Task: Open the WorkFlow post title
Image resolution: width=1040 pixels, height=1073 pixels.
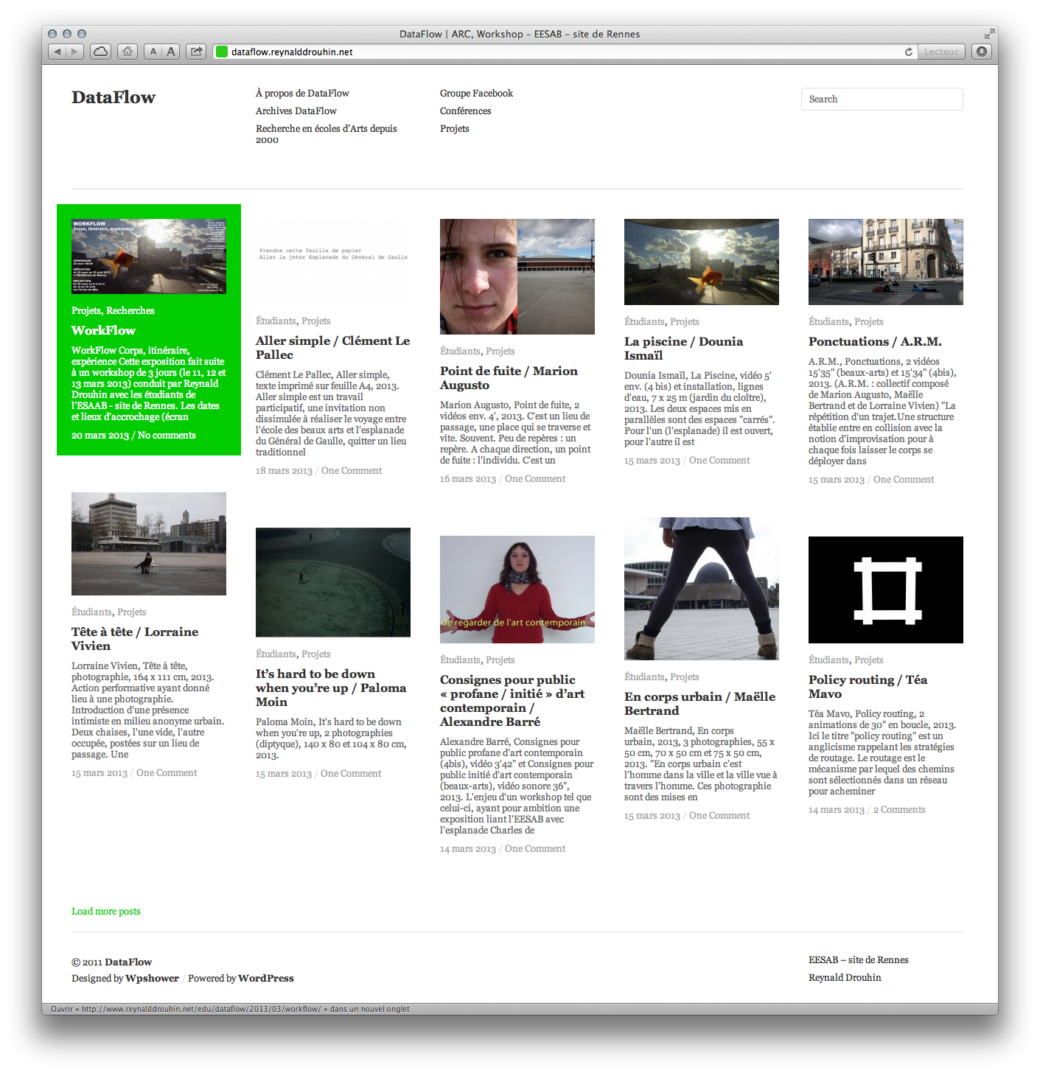Action: [x=103, y=330]
